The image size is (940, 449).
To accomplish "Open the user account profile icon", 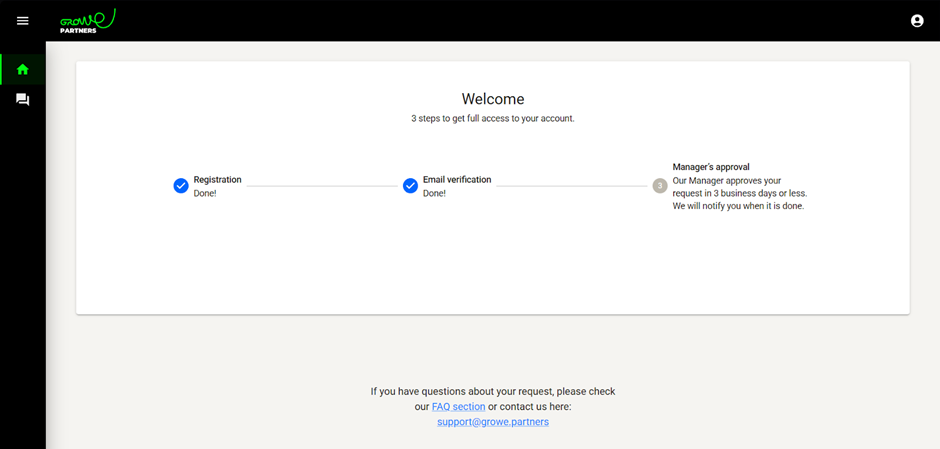I will (x=917, y=21).
